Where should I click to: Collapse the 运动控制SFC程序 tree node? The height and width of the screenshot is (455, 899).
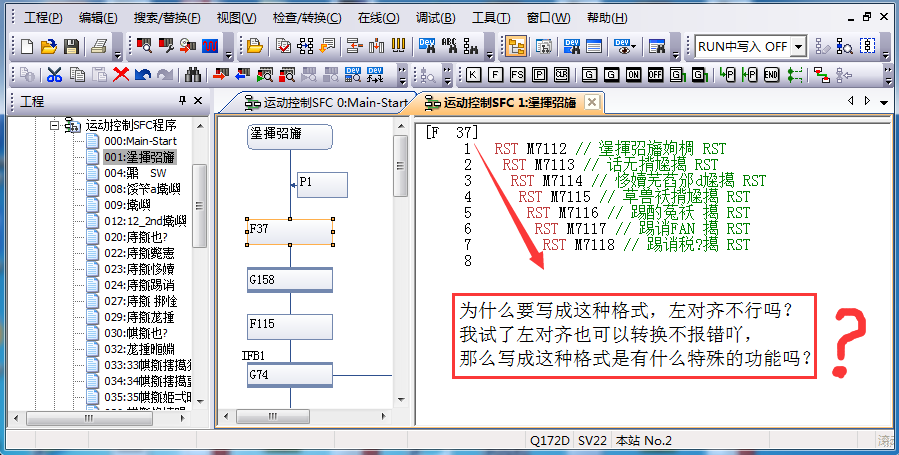point(55,125)
